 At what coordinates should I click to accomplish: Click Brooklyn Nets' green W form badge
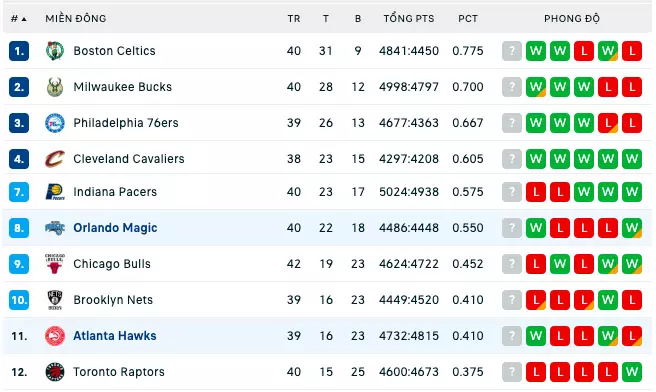(x=608, y=300)
